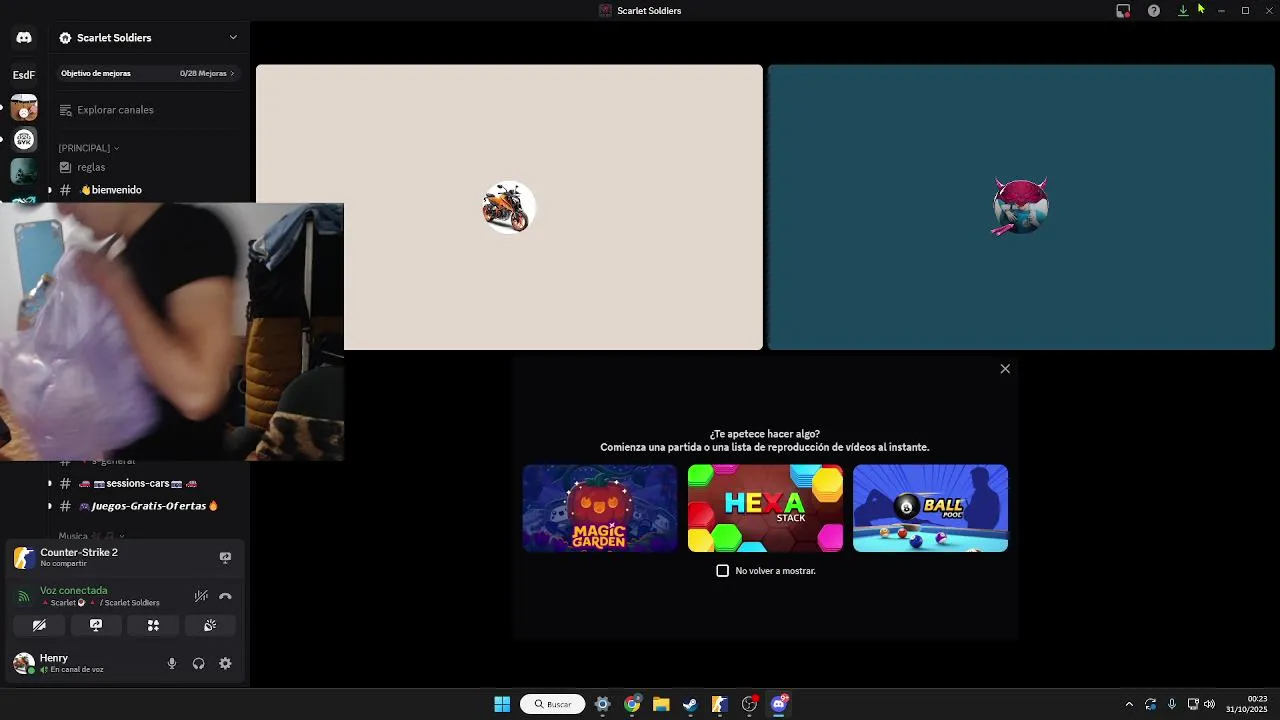Select the pink-haired avatar participant tile
The width and height of the screenshot is (1280, 720).
1021,207
